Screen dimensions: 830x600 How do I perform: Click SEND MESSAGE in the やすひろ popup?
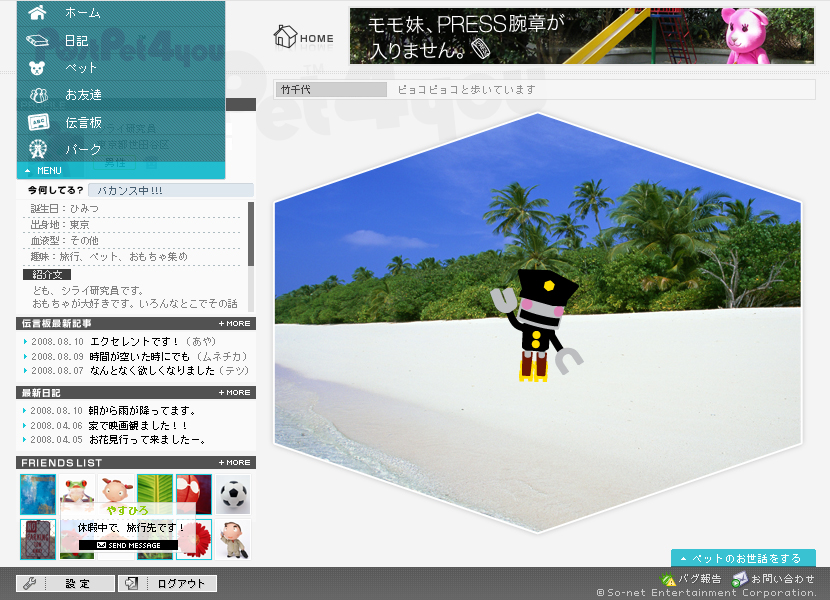129,545
